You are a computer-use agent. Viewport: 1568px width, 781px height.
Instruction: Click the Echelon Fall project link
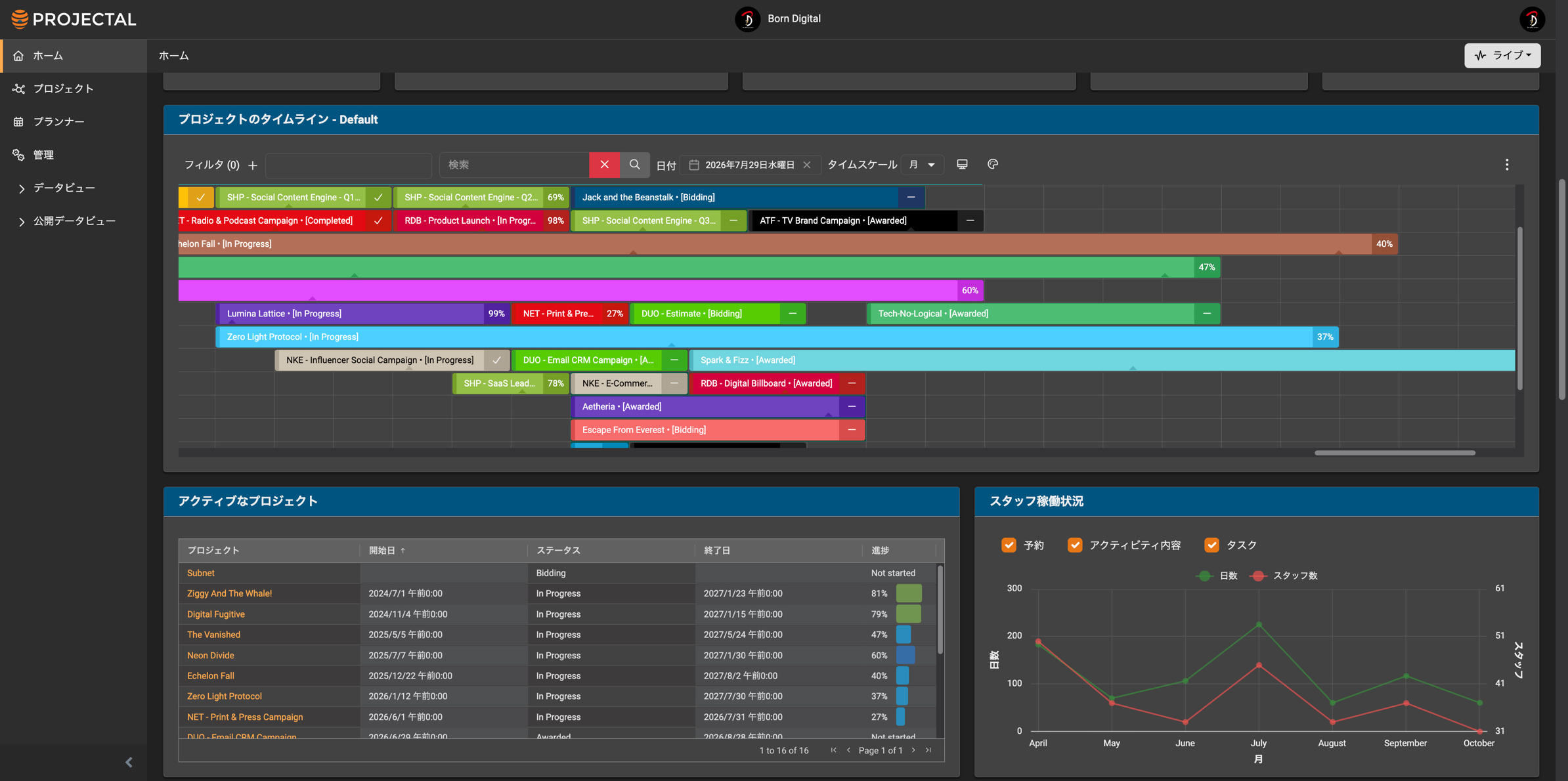pos(210,675)
